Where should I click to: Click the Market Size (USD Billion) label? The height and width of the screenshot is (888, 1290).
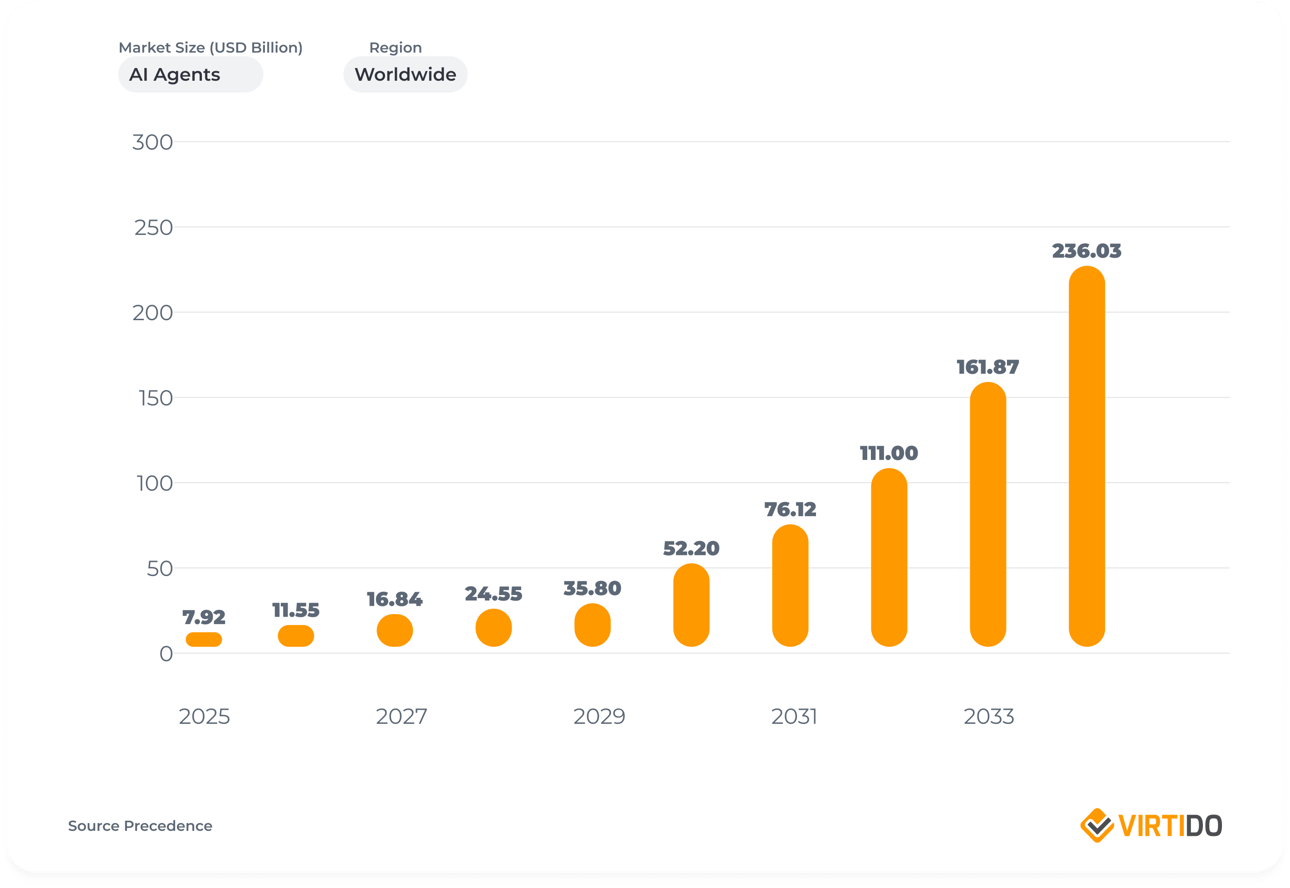(x=211, y=47)
